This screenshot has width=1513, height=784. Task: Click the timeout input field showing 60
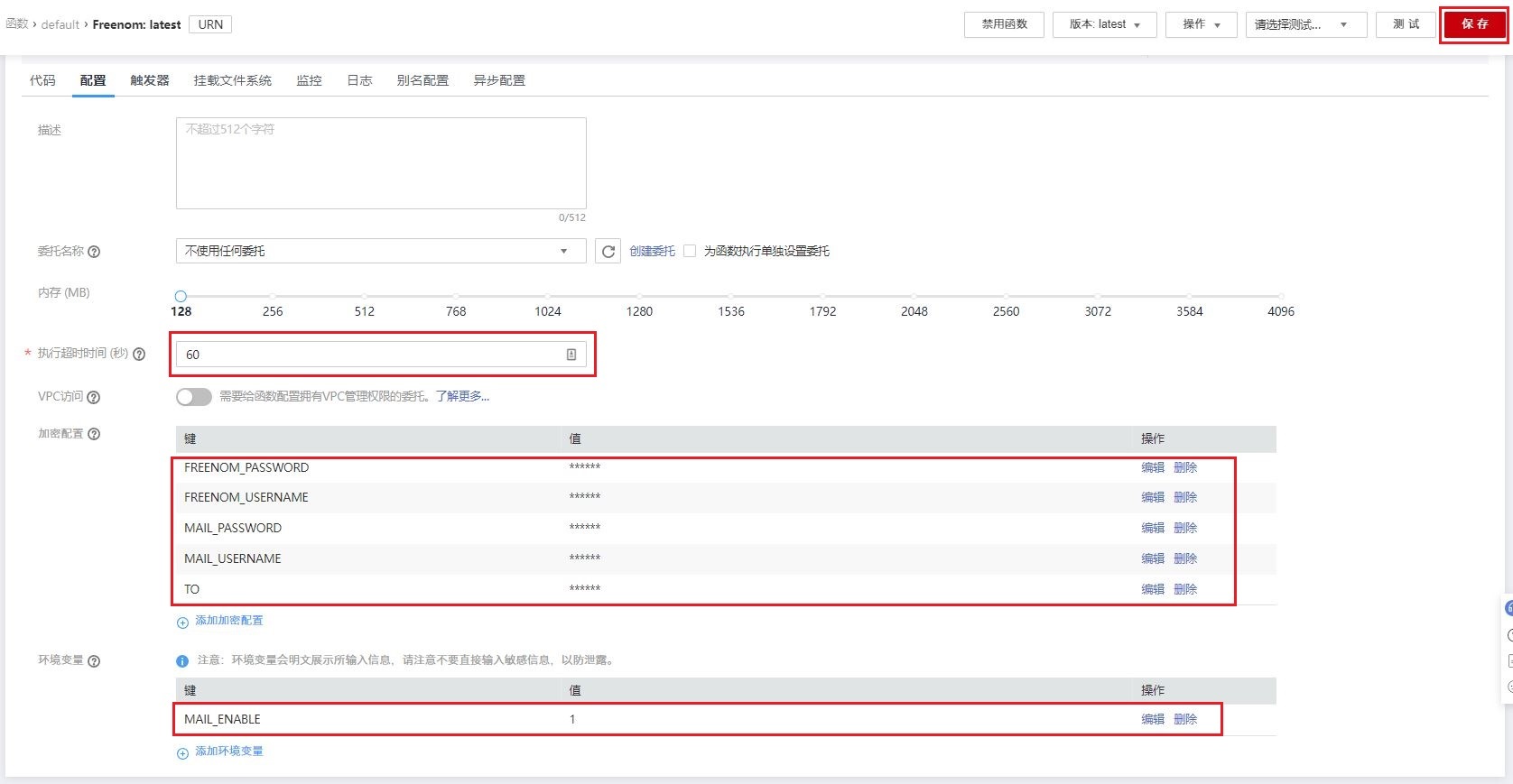(x=381, y=355)
